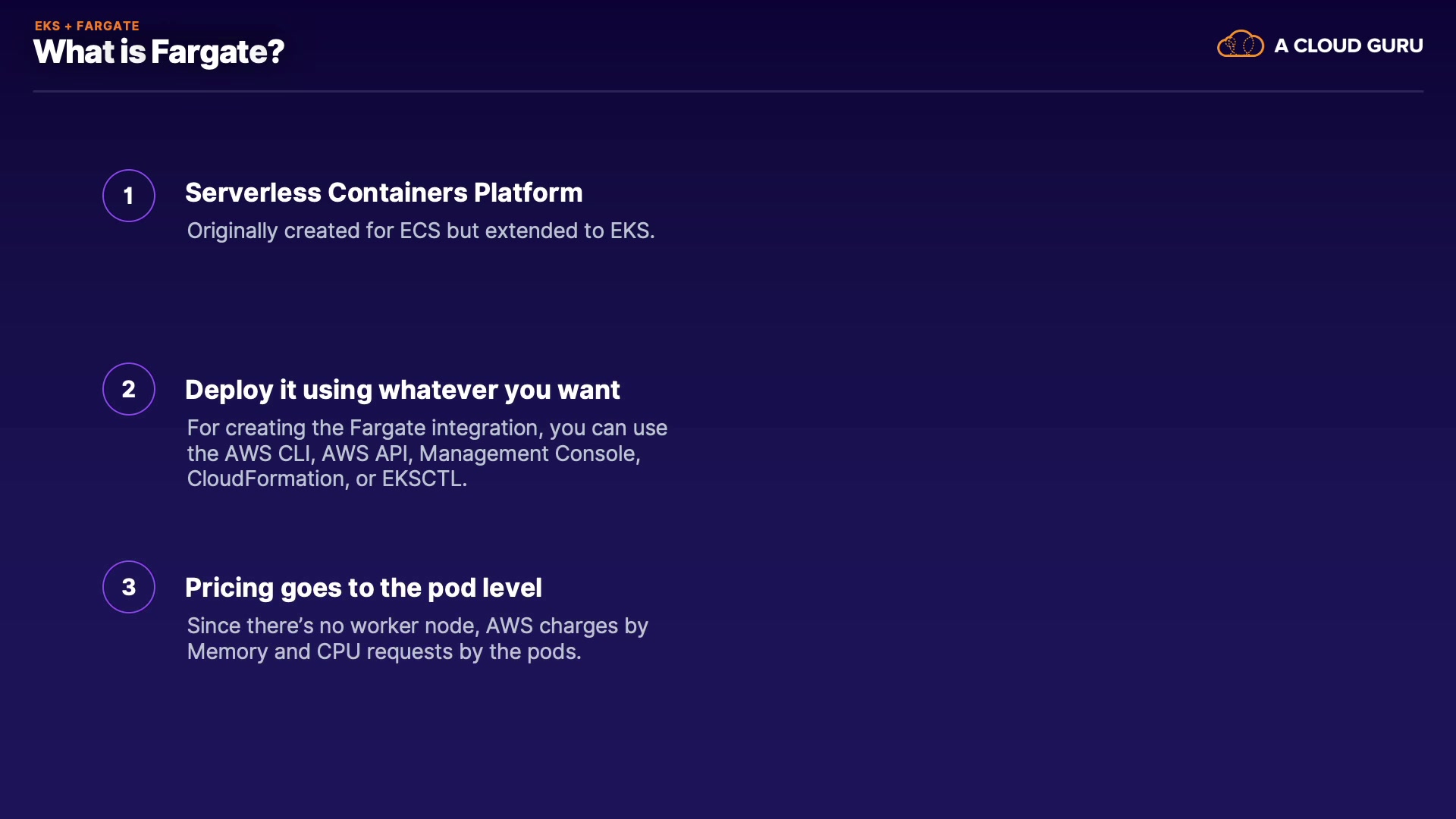The image size is (1456, 819).
Task: Click the "Memory and CPU requests" line
Action: (x=384, y=651)
